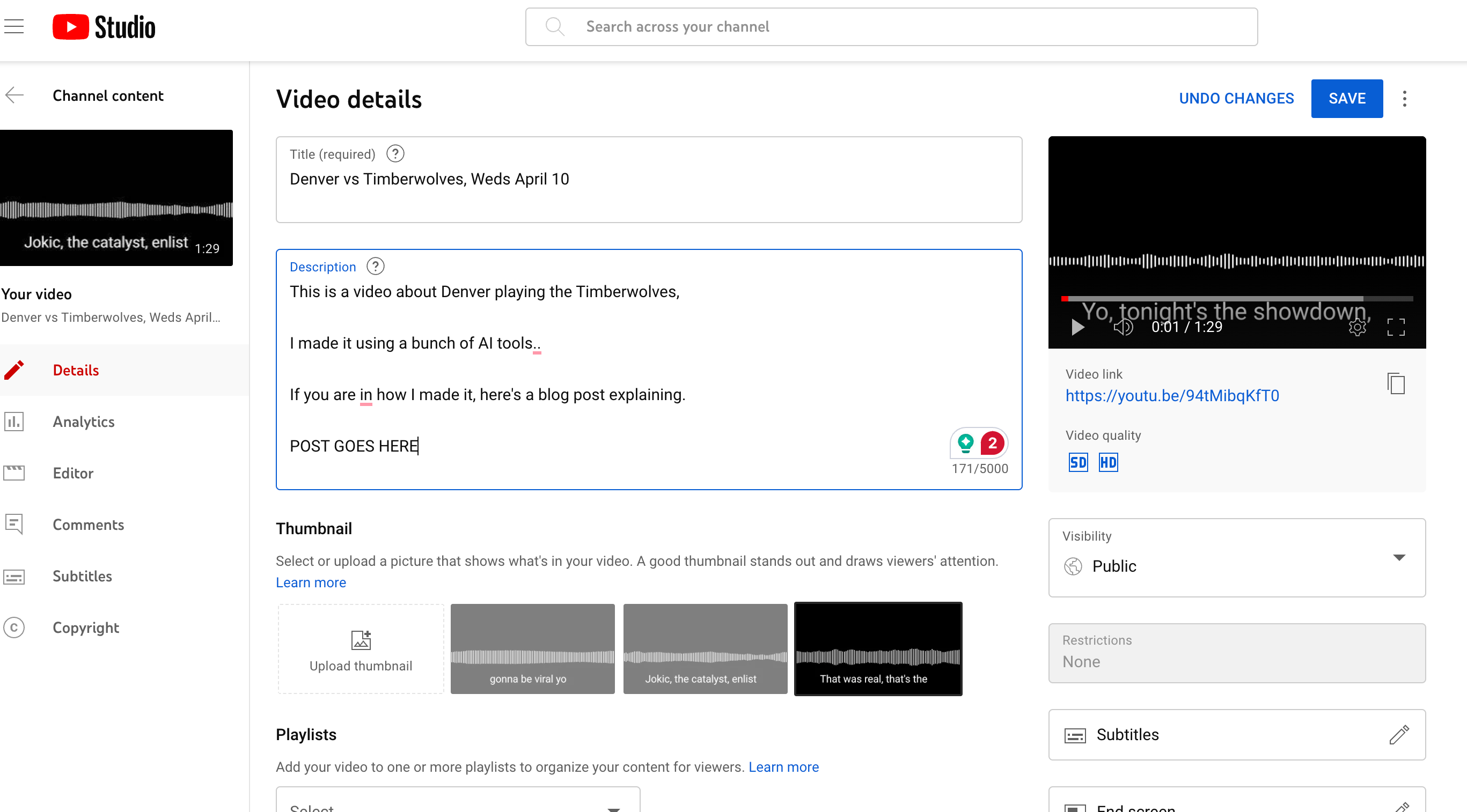1467x812 pixels.
Task: Expand the Visibility dropdown arrow
Action: coord(1399,557)
